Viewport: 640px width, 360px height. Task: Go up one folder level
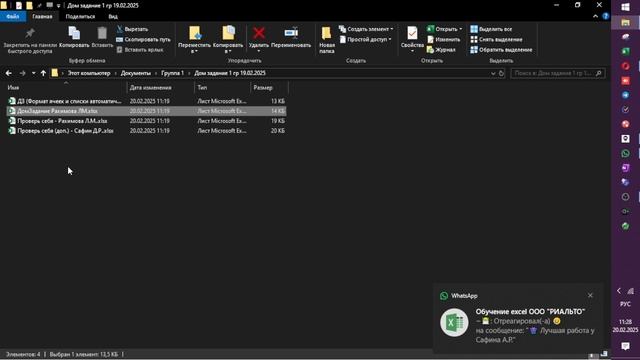43,73
